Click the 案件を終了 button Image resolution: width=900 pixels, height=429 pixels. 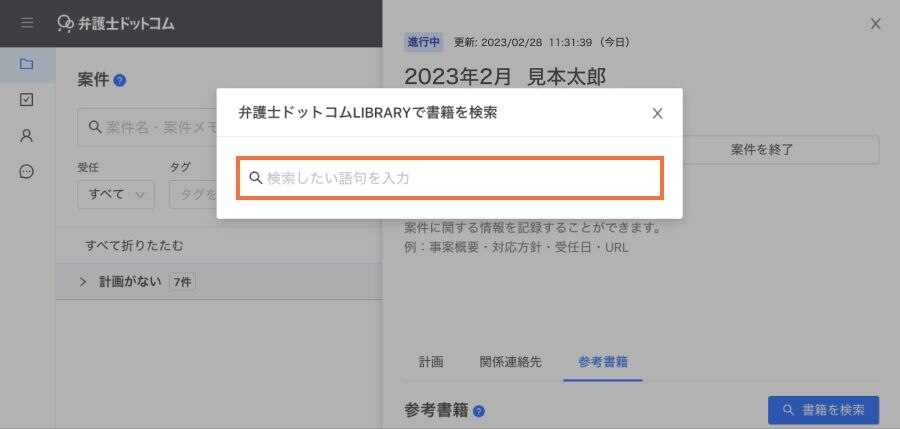pos(762,150)
